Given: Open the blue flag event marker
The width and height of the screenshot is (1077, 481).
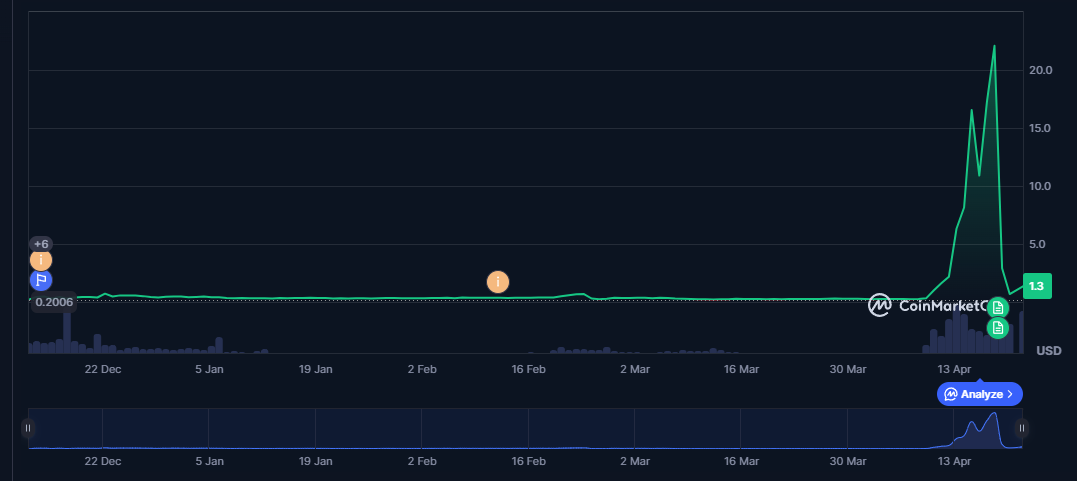Looking at the screenshot, I should pyautogui.click(x=41, y=280).
